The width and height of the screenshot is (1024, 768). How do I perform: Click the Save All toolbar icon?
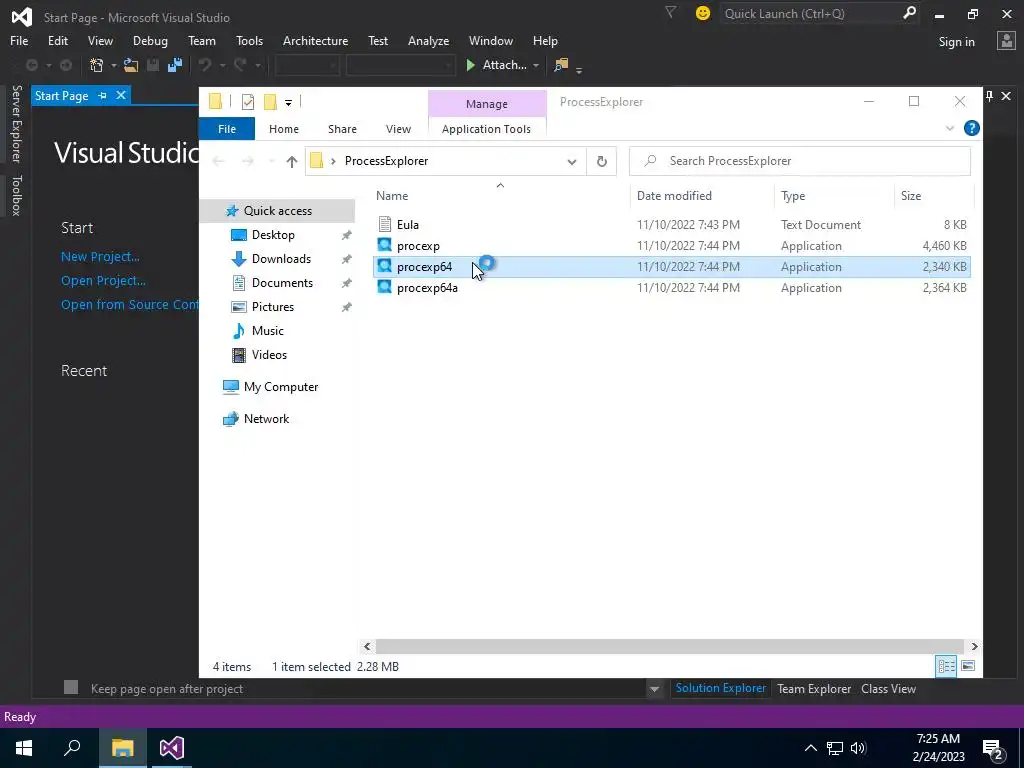[x=174, y=65]
